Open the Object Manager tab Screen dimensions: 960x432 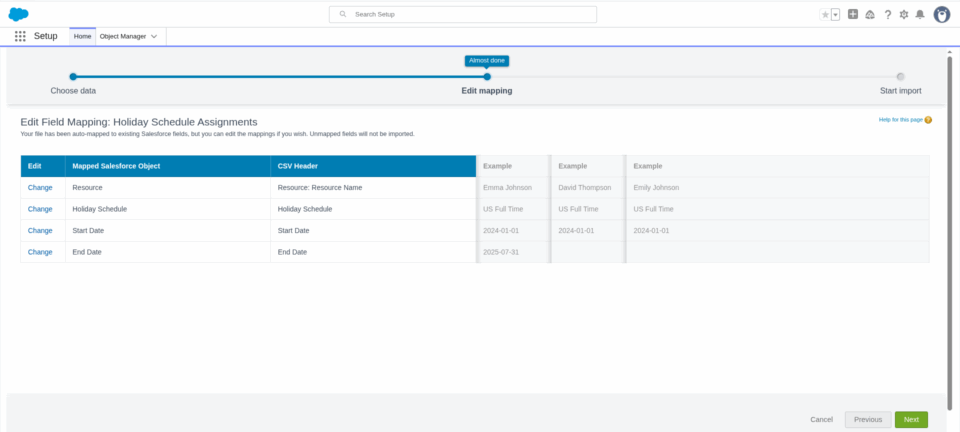point(122,36)
